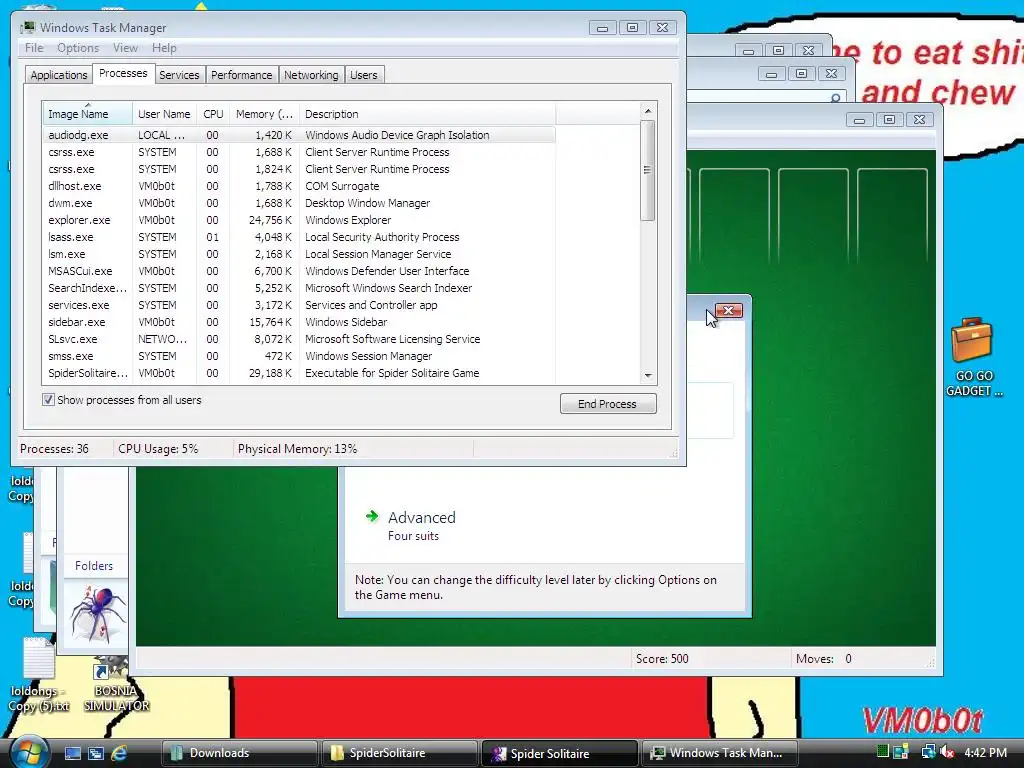
Task: Select SearchIndexer process row
Action: pos(299,288)
